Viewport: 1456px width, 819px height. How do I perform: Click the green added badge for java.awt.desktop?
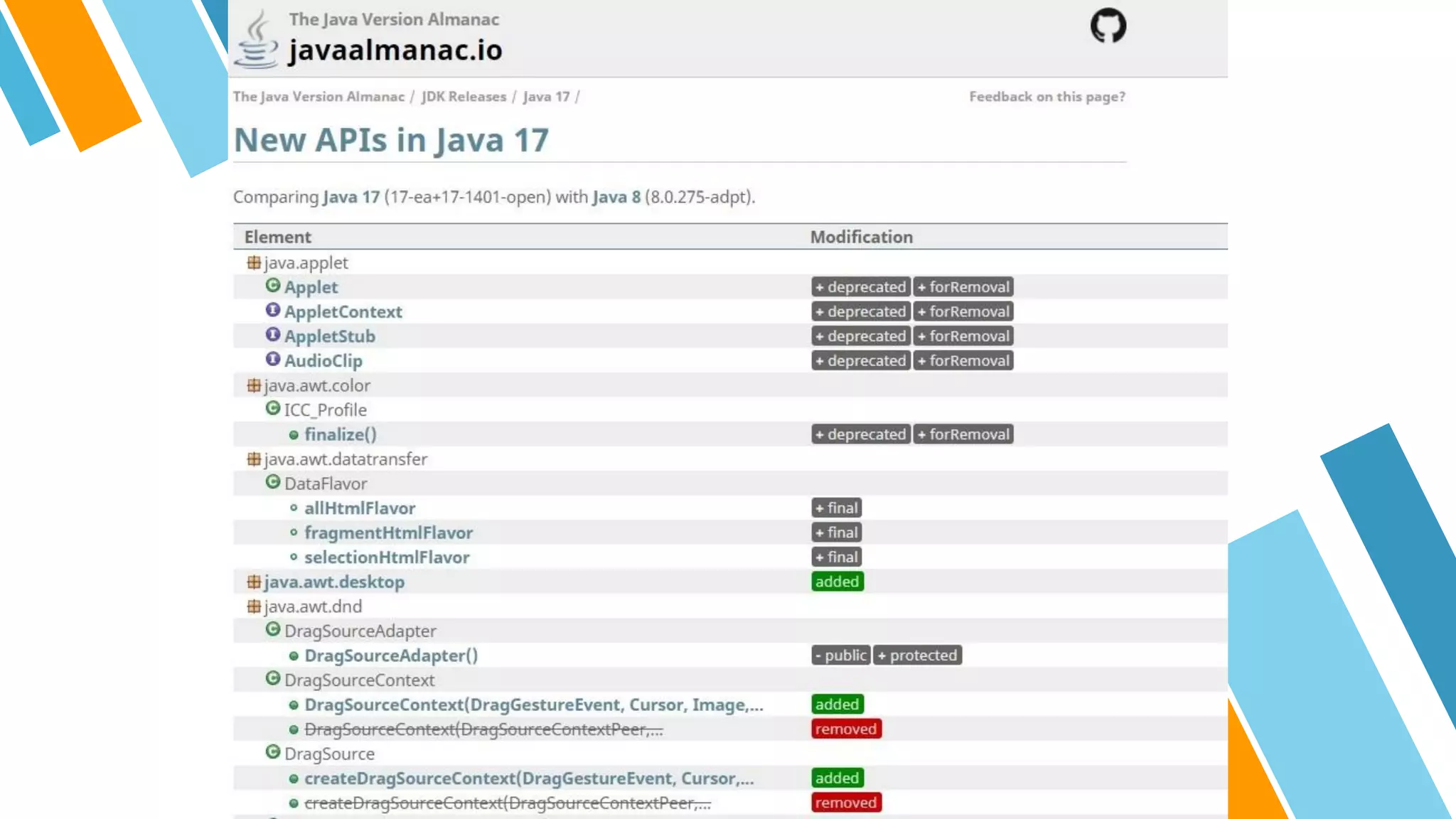(x=837, y=582)
